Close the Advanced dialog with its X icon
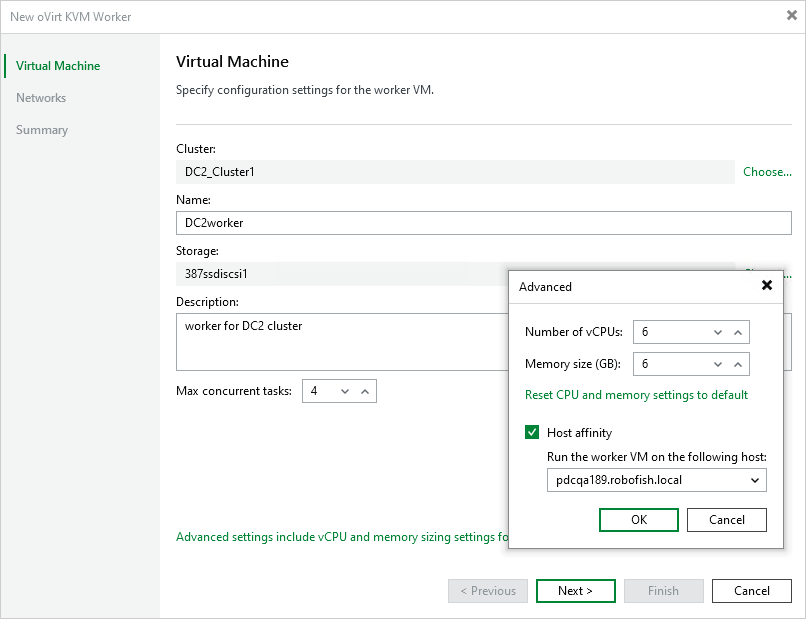 (x=766, y=285)
